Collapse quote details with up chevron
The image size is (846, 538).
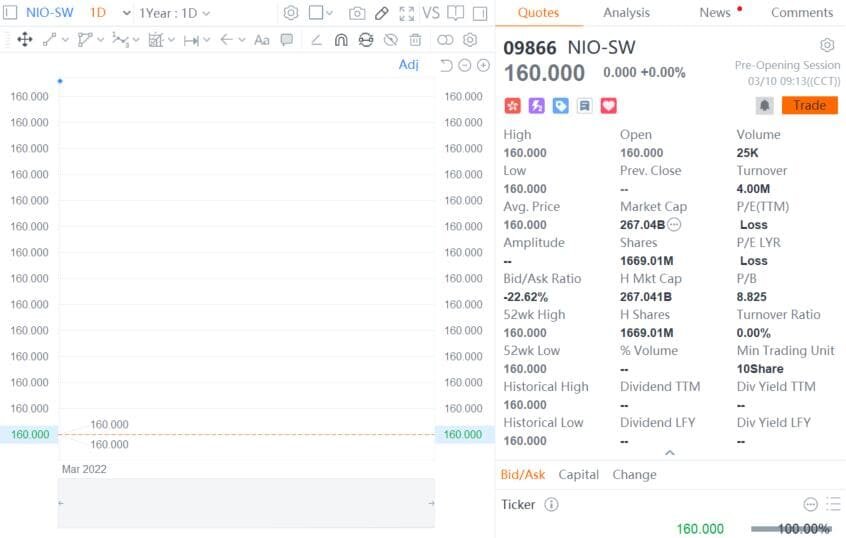click(x=670, y=452)
